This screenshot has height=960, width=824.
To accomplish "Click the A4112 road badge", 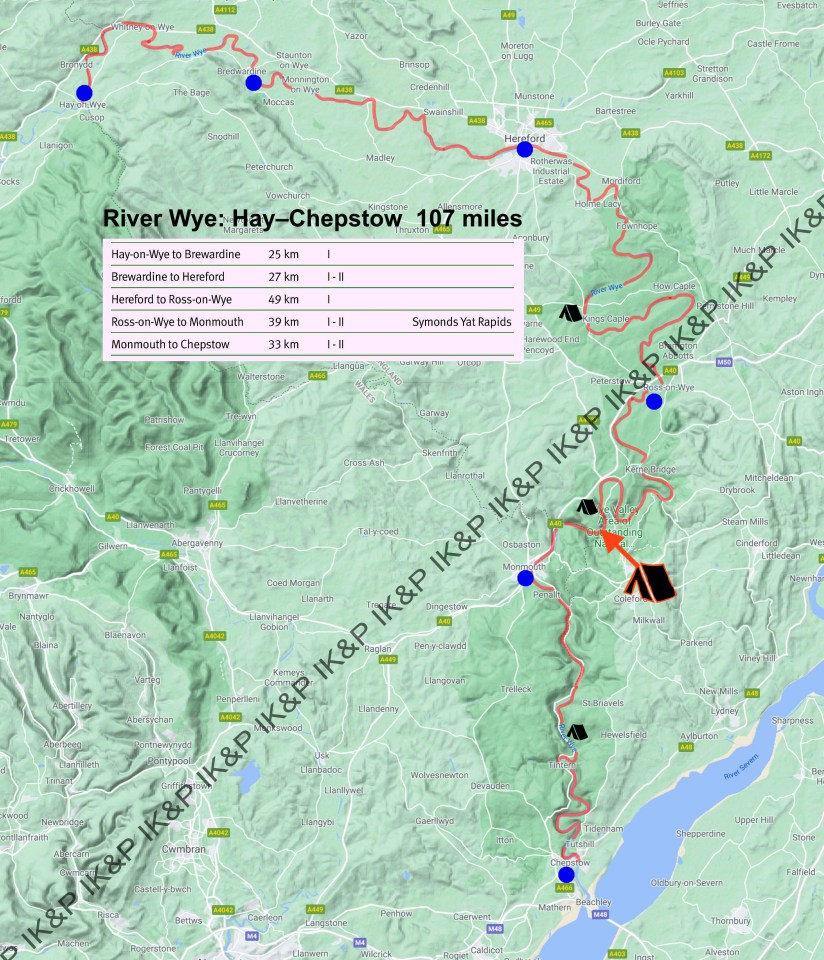I will (226, 10).
